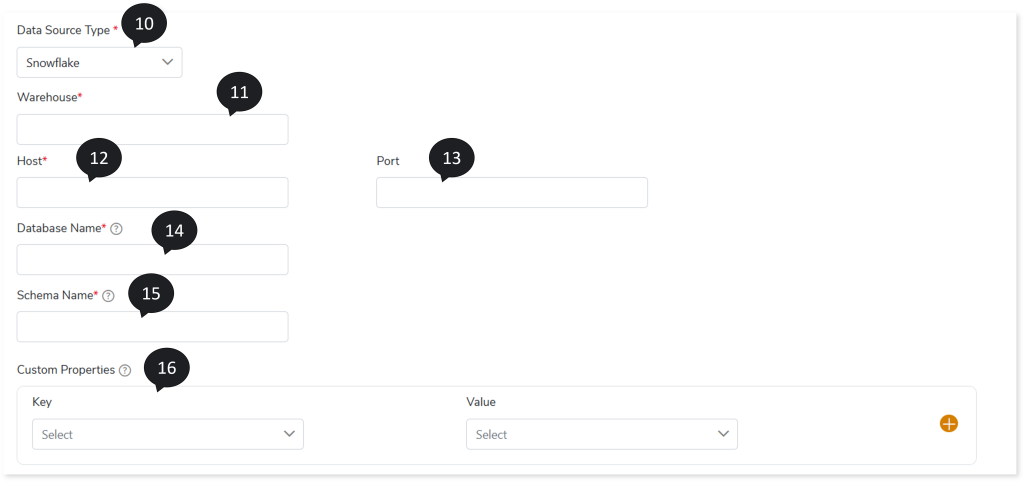Select the Port input field
This screenshot has width=1024, height=482.
[511, 192]
